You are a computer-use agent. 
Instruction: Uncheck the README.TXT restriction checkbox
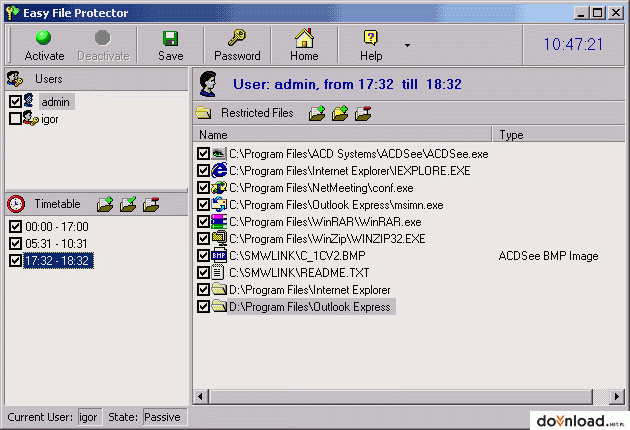click(203, 272)
